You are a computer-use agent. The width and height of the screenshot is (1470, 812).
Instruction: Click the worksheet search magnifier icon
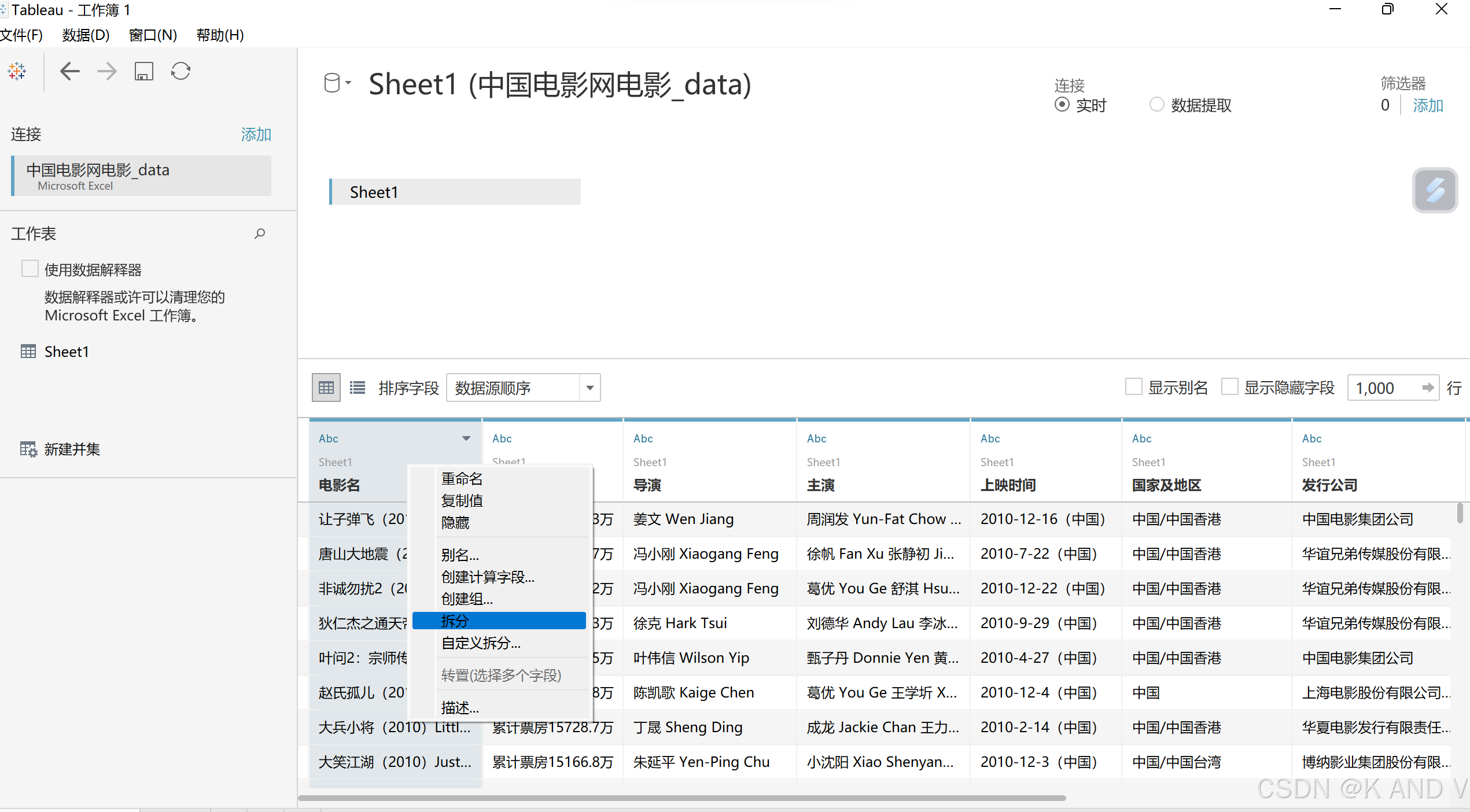click(260, 233)
